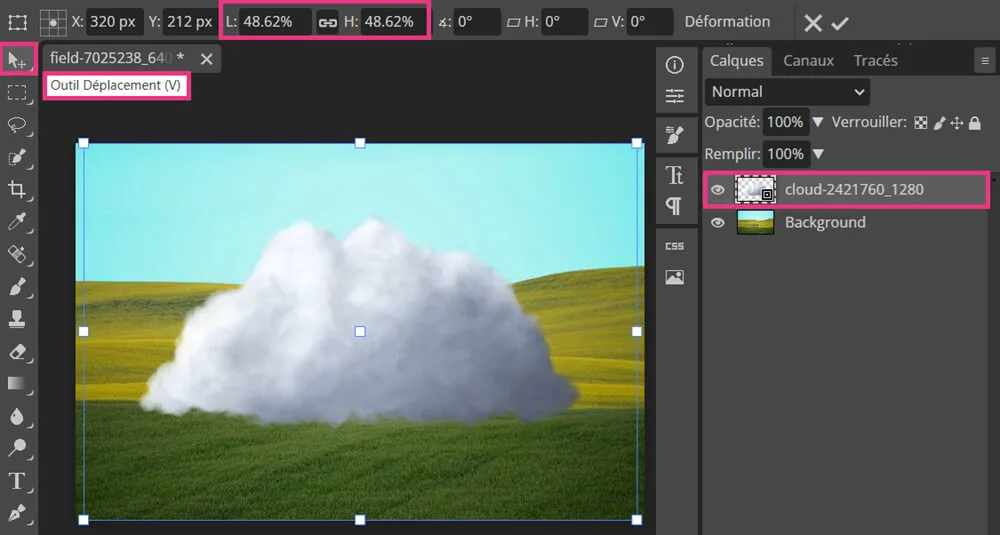This screenshot has width=1000, height=535.
Task: Toggle Background layer visibility eye
Action: pyautogui.click(x=717, y=222)
